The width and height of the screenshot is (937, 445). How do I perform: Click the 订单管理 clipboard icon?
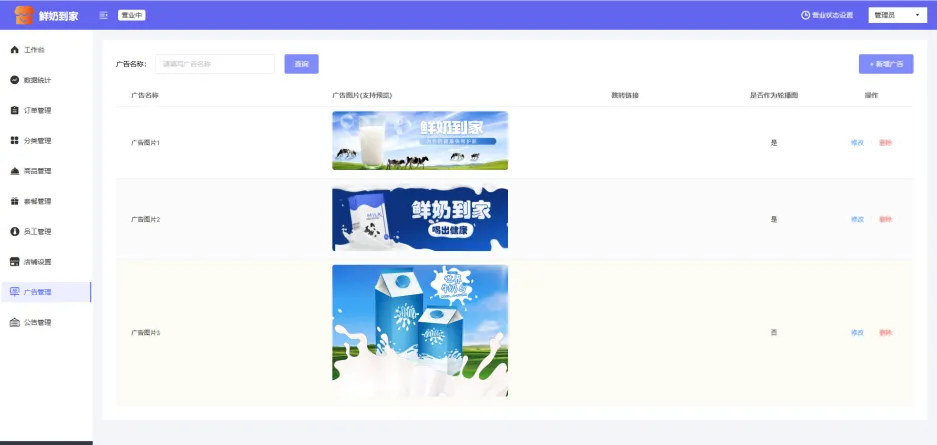14,110
